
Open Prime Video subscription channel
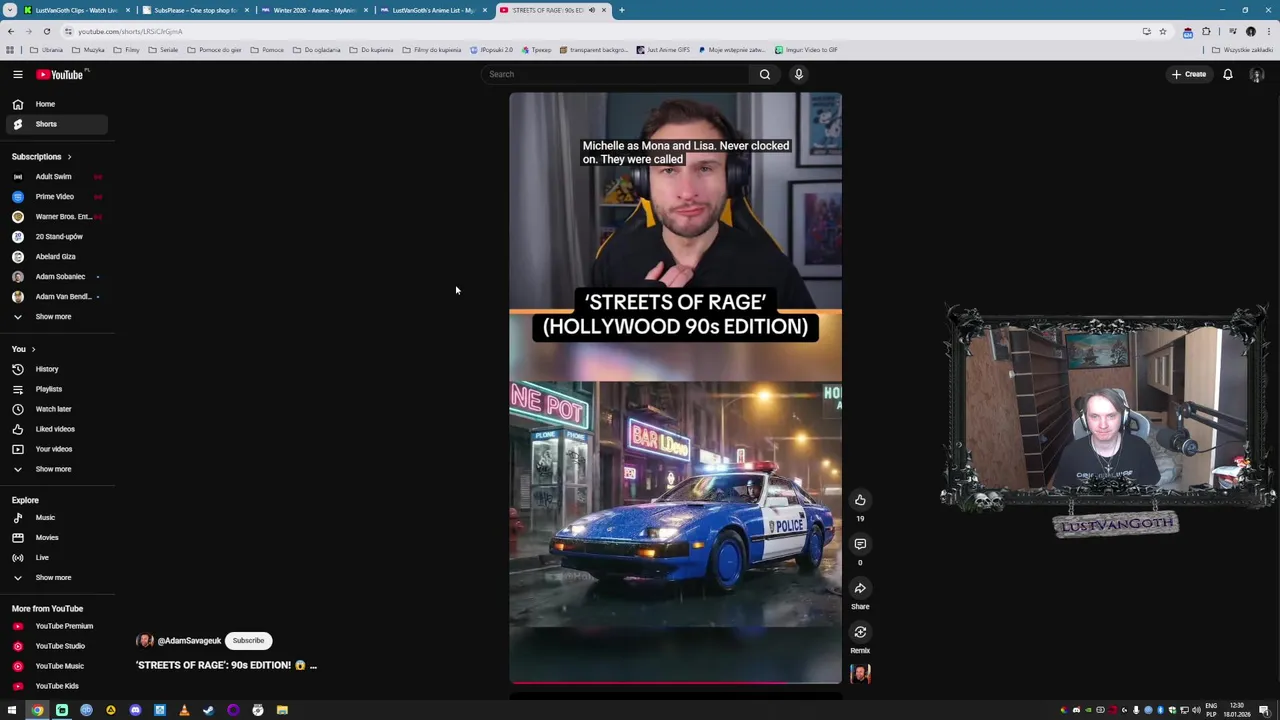point(55,197)
